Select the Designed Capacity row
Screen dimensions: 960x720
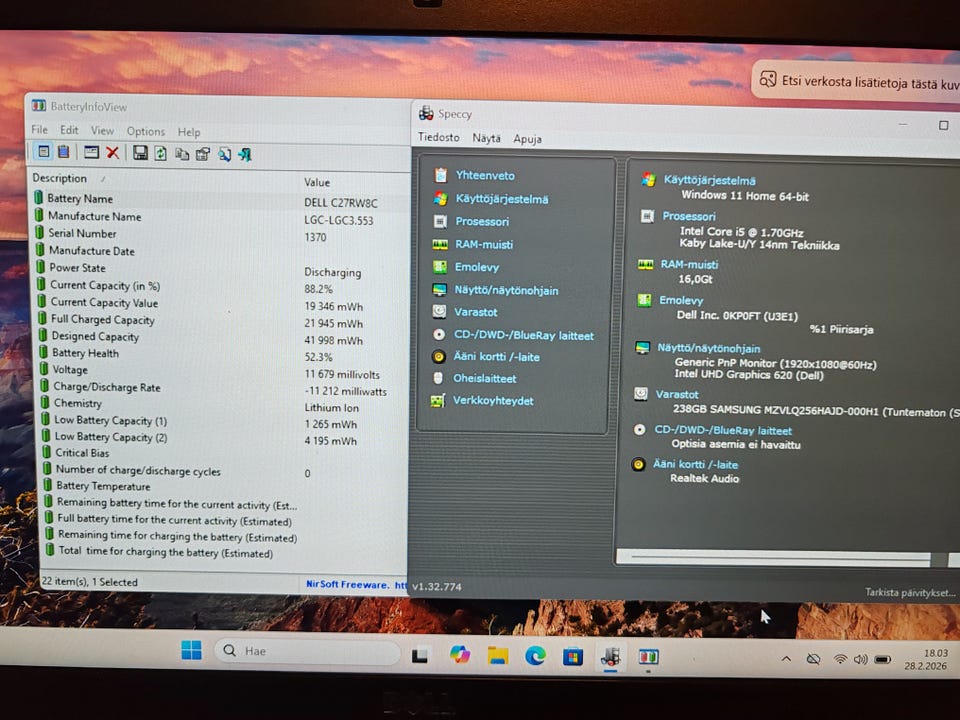coord(222,337)
